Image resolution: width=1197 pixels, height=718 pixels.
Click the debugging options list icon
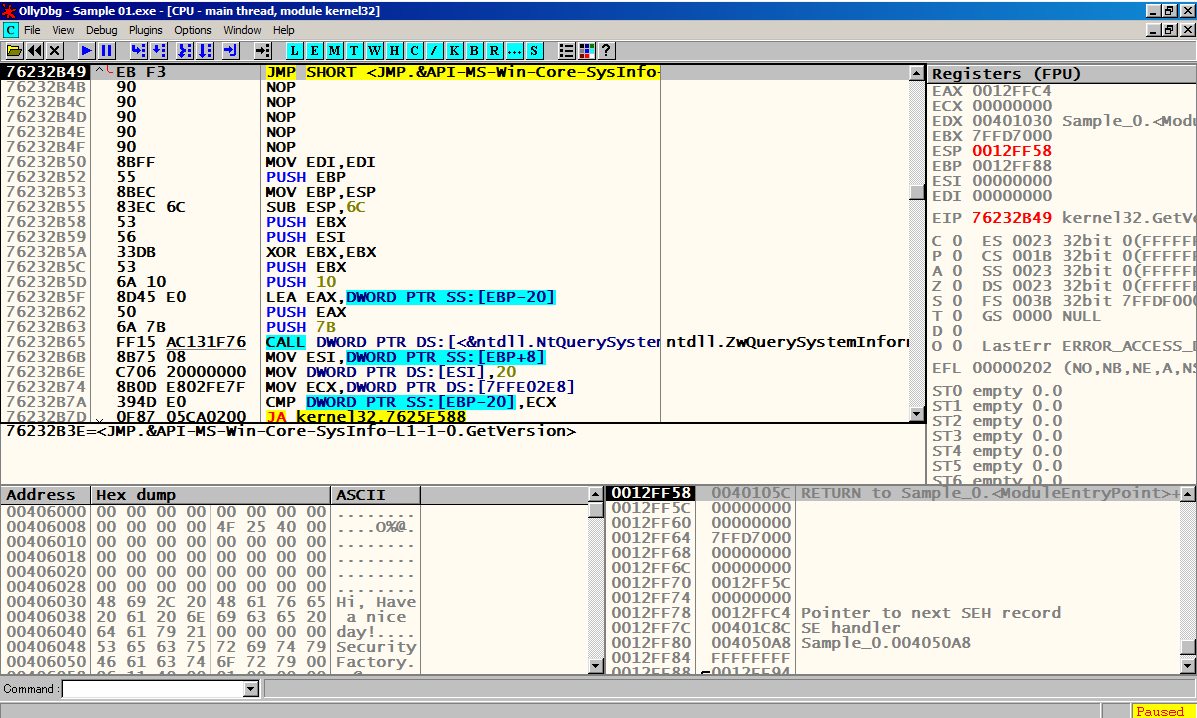566,50
